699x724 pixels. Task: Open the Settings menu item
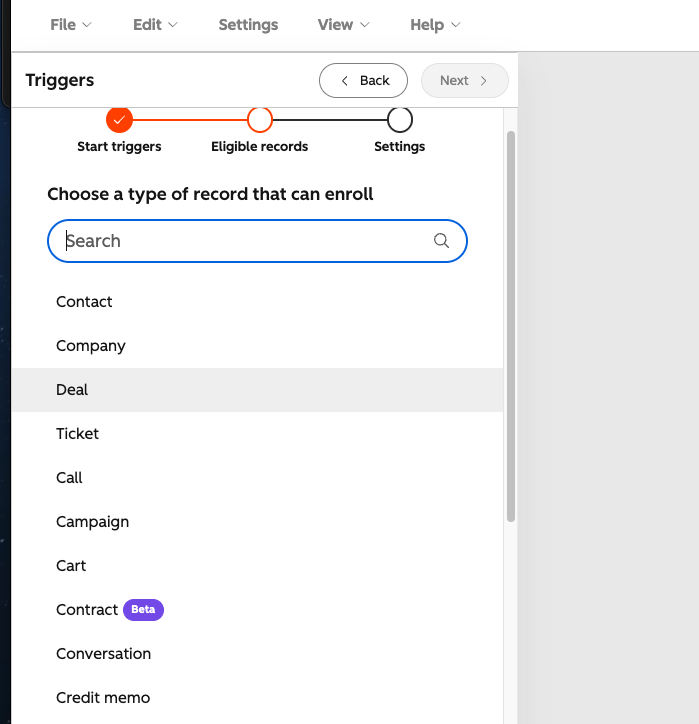pos(248,25)
